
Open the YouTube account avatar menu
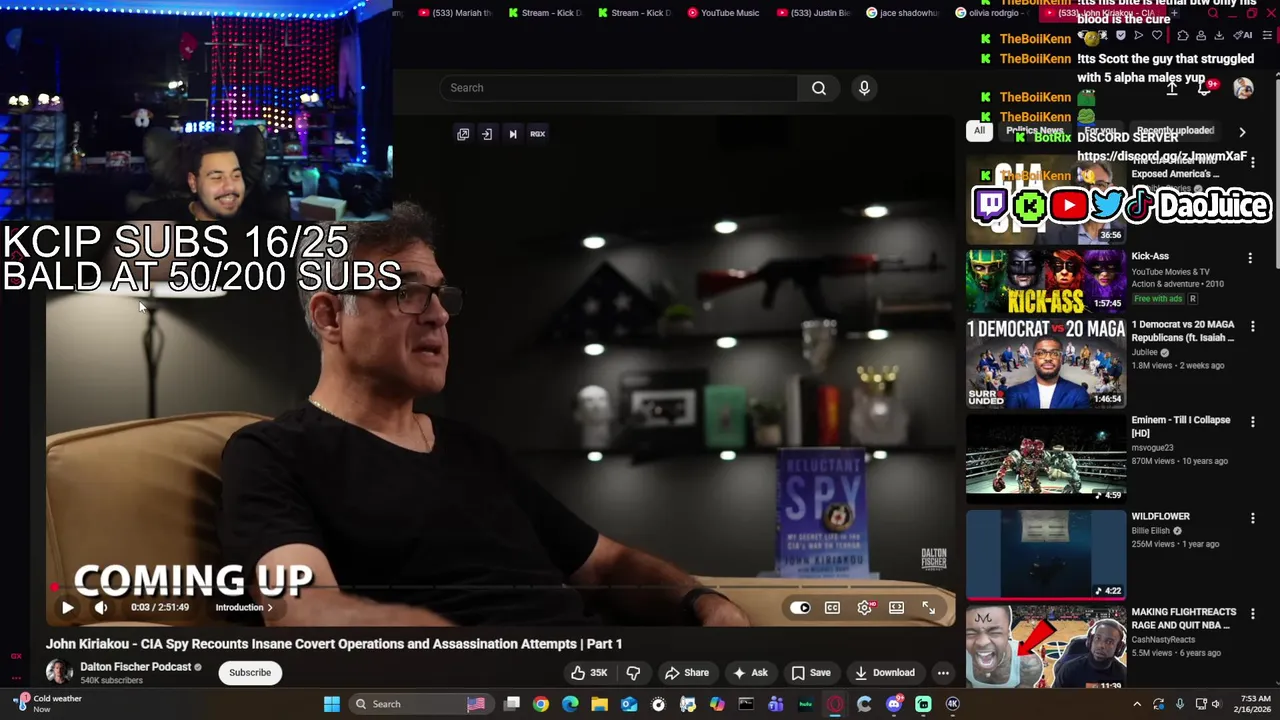(1243, 88)
